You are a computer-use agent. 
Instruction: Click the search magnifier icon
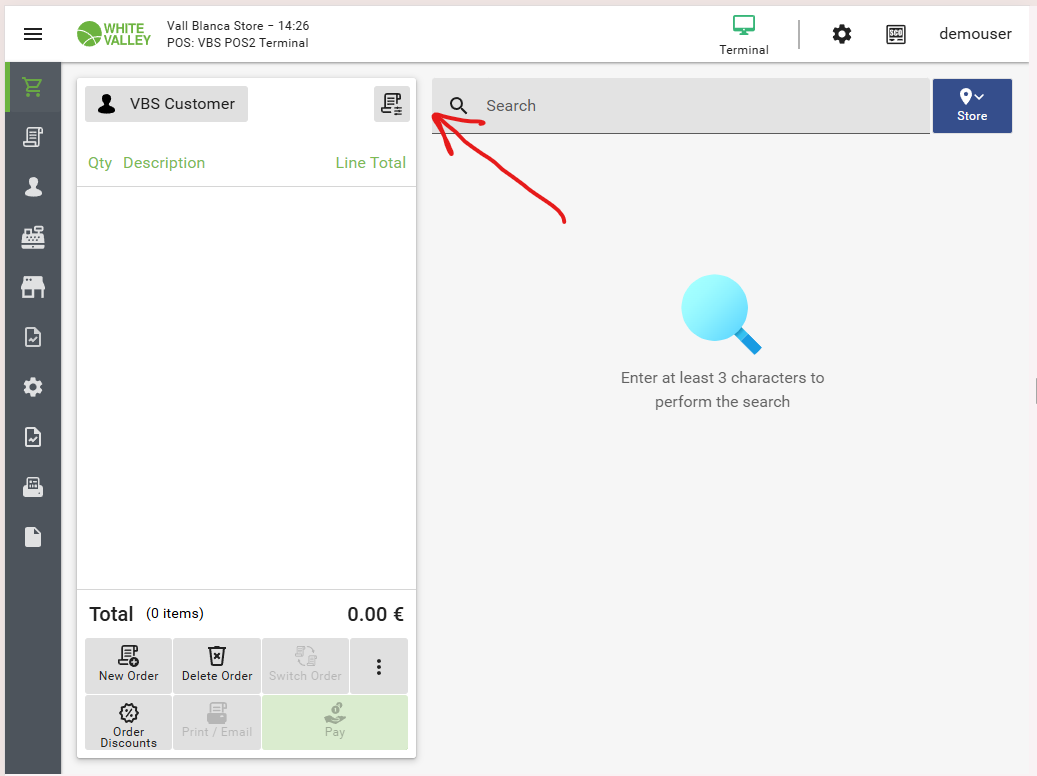[x=458, y=106]
